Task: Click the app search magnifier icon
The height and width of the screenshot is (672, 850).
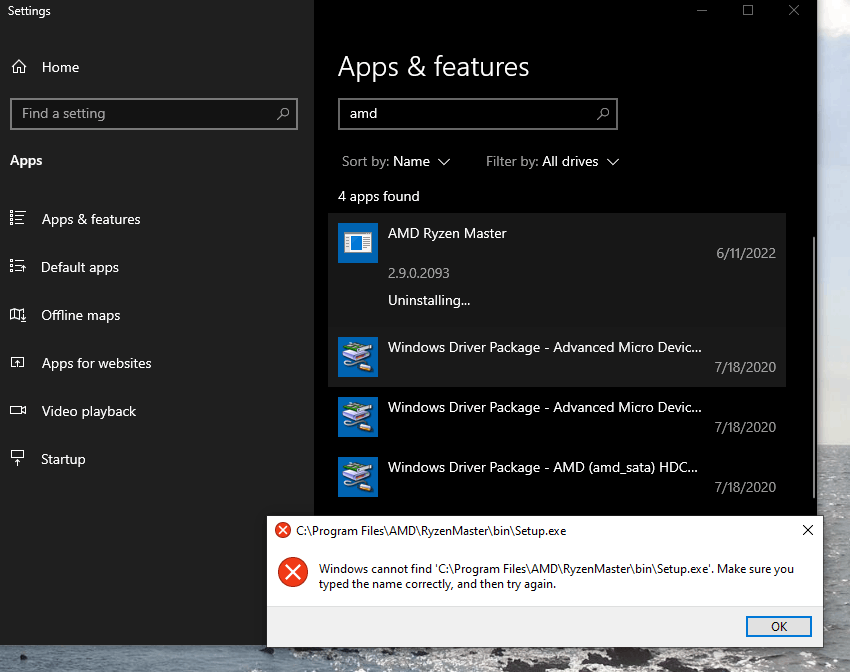Action: click(603, 114)
